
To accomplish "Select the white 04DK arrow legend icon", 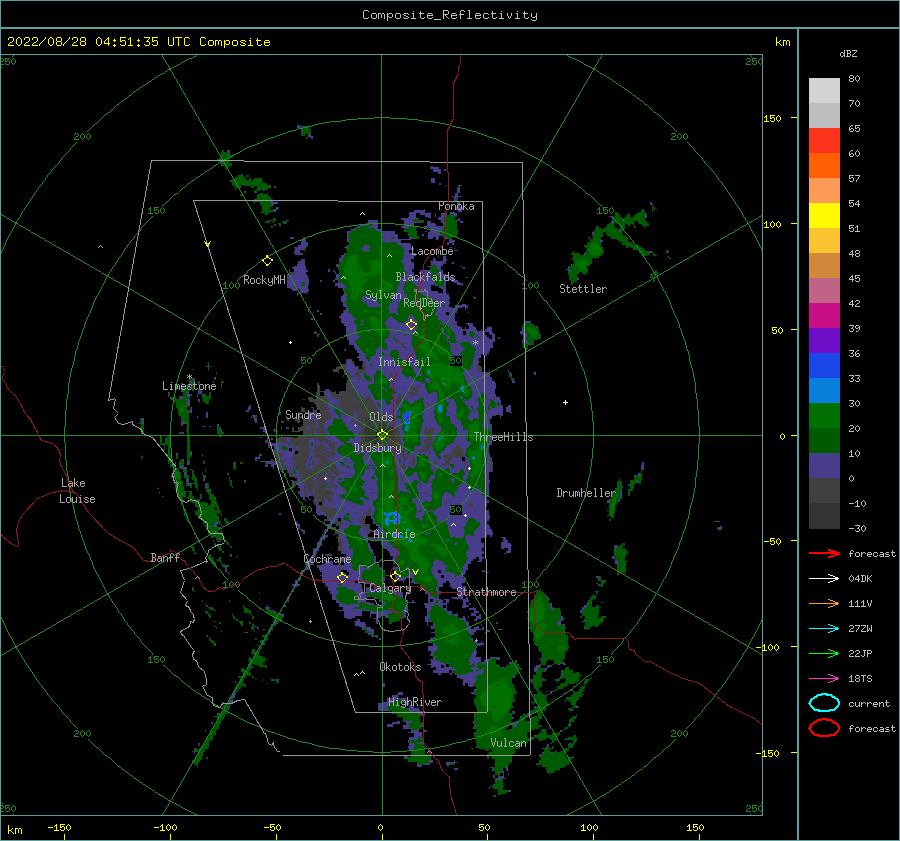I will (824, 579).
